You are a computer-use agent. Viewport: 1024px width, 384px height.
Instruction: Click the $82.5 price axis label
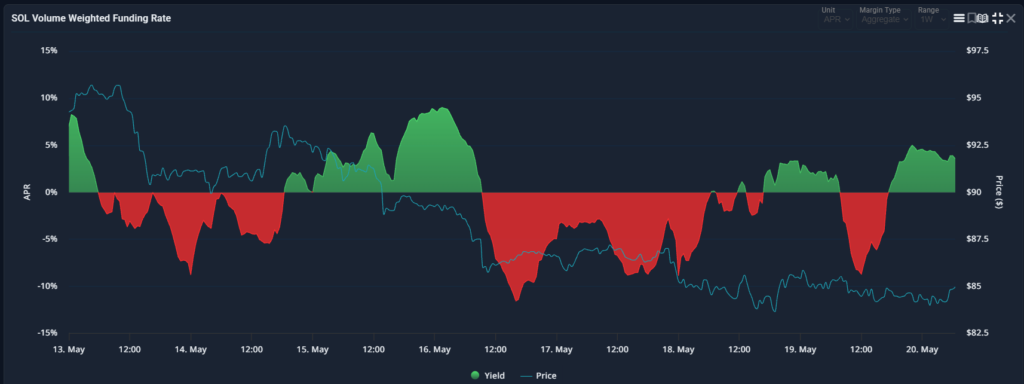coord(978,333)
